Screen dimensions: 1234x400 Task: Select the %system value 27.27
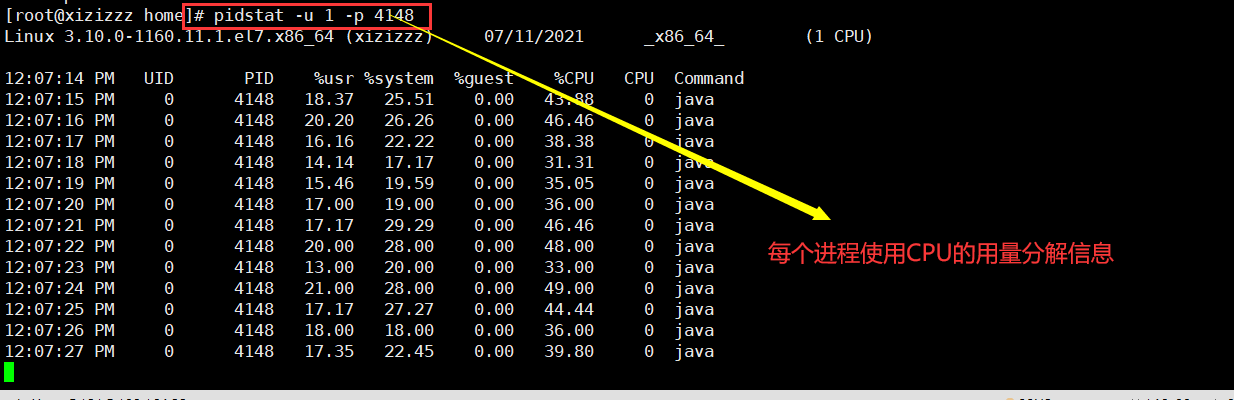(x=409, y=309)
